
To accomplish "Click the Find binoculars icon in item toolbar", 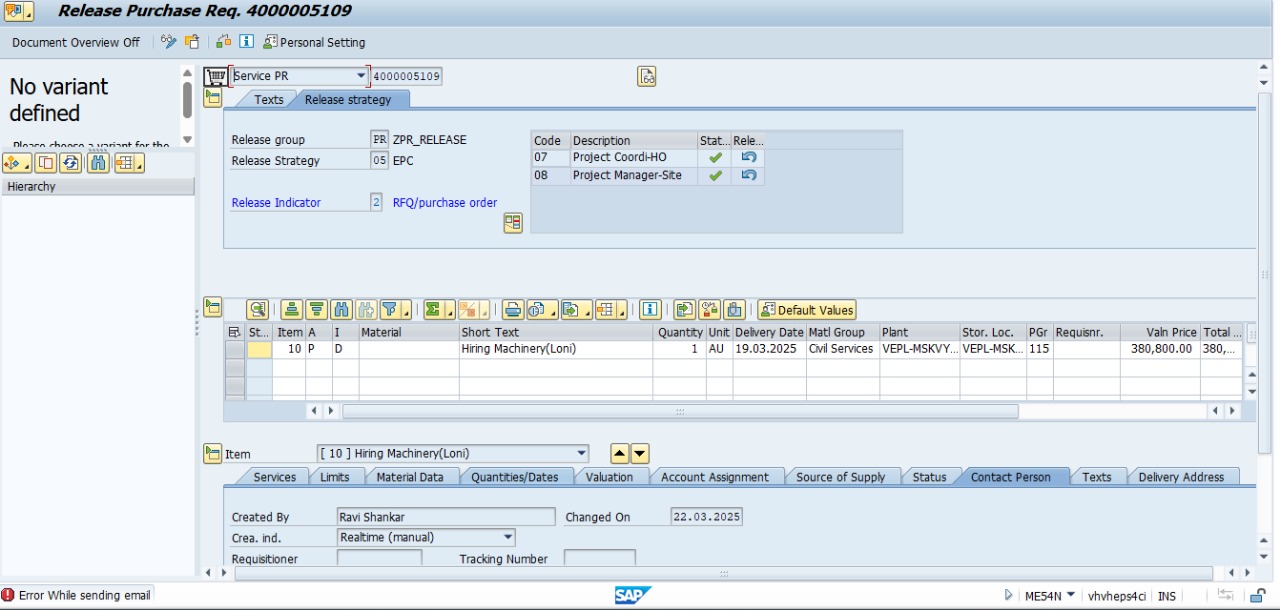I will point(341,310).
